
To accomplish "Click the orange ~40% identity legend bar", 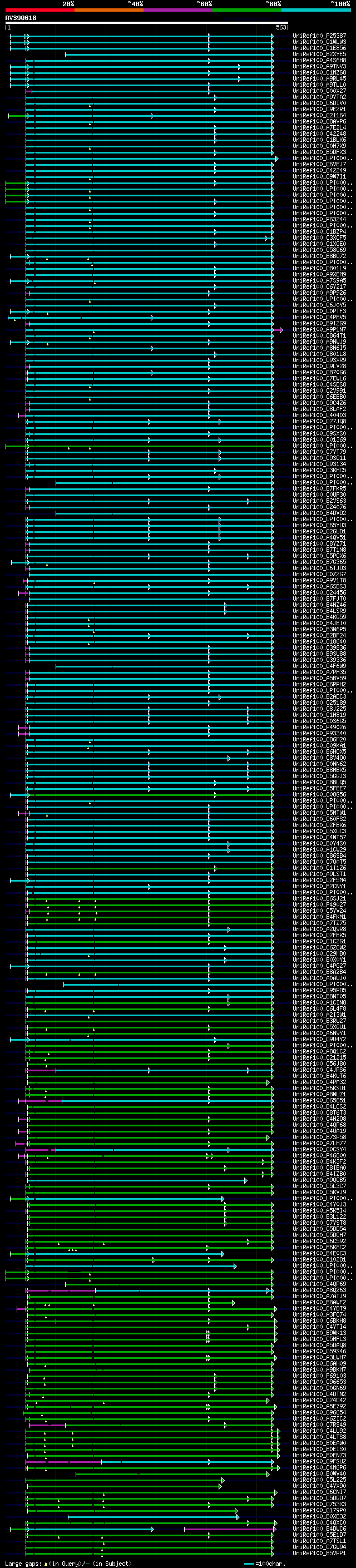I will click(109, 10).
